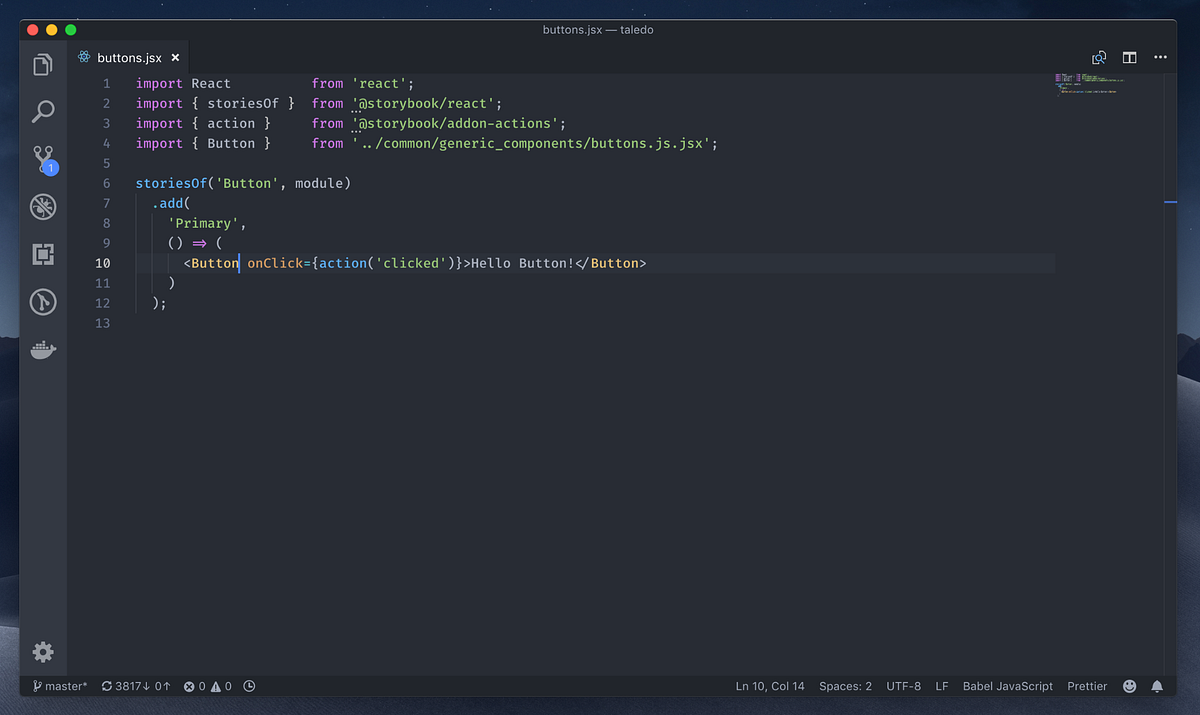The height and width of the screenshot is (715, 1200).
Task: Open More Actions with the ellipsis
Action: coord(1160,57)
